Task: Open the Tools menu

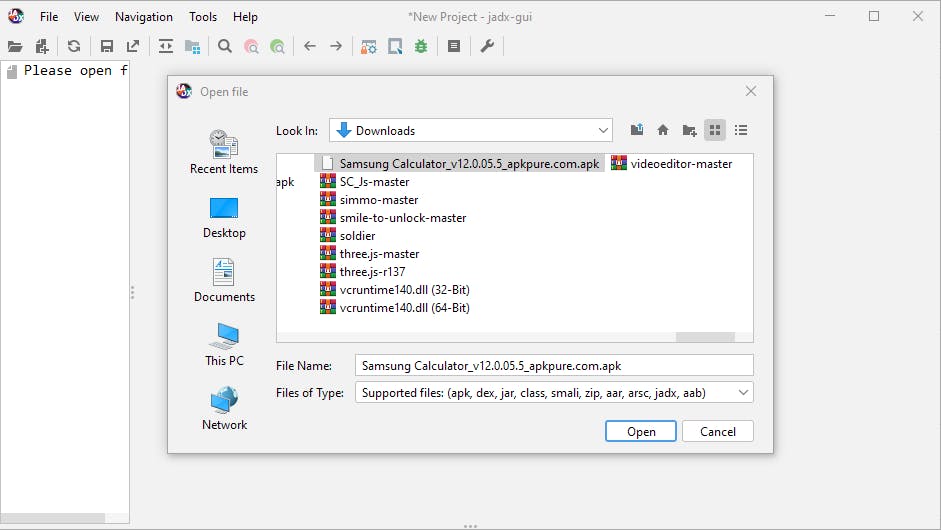Action: pos(203,17)
